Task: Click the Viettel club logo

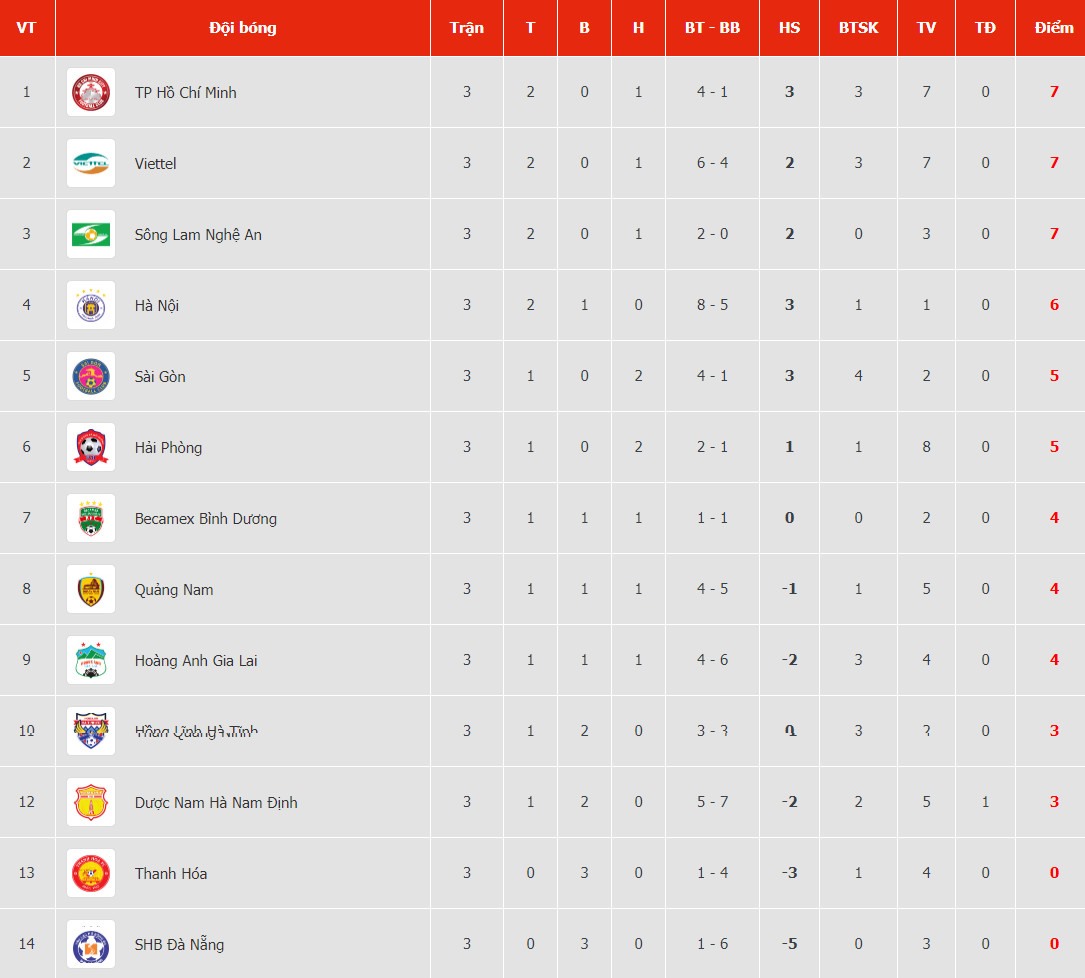Action: coord(91,163)
